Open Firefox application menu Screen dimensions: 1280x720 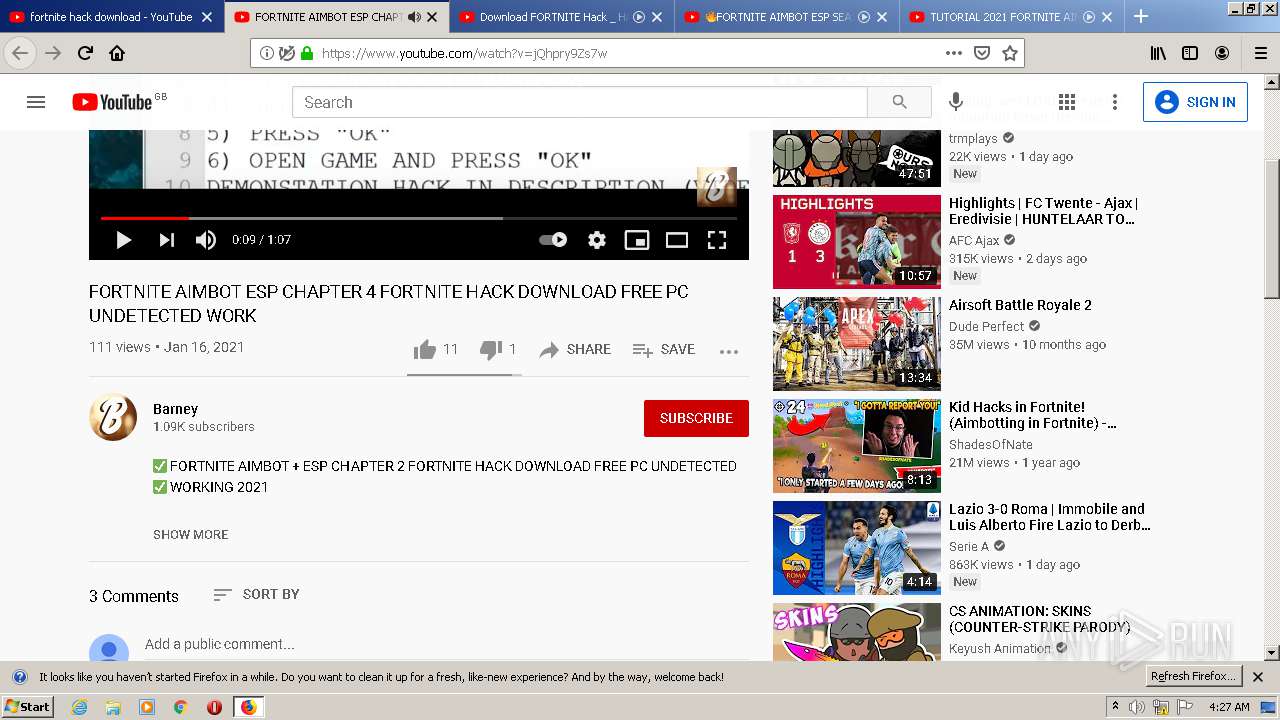[x=1261, y=53]
